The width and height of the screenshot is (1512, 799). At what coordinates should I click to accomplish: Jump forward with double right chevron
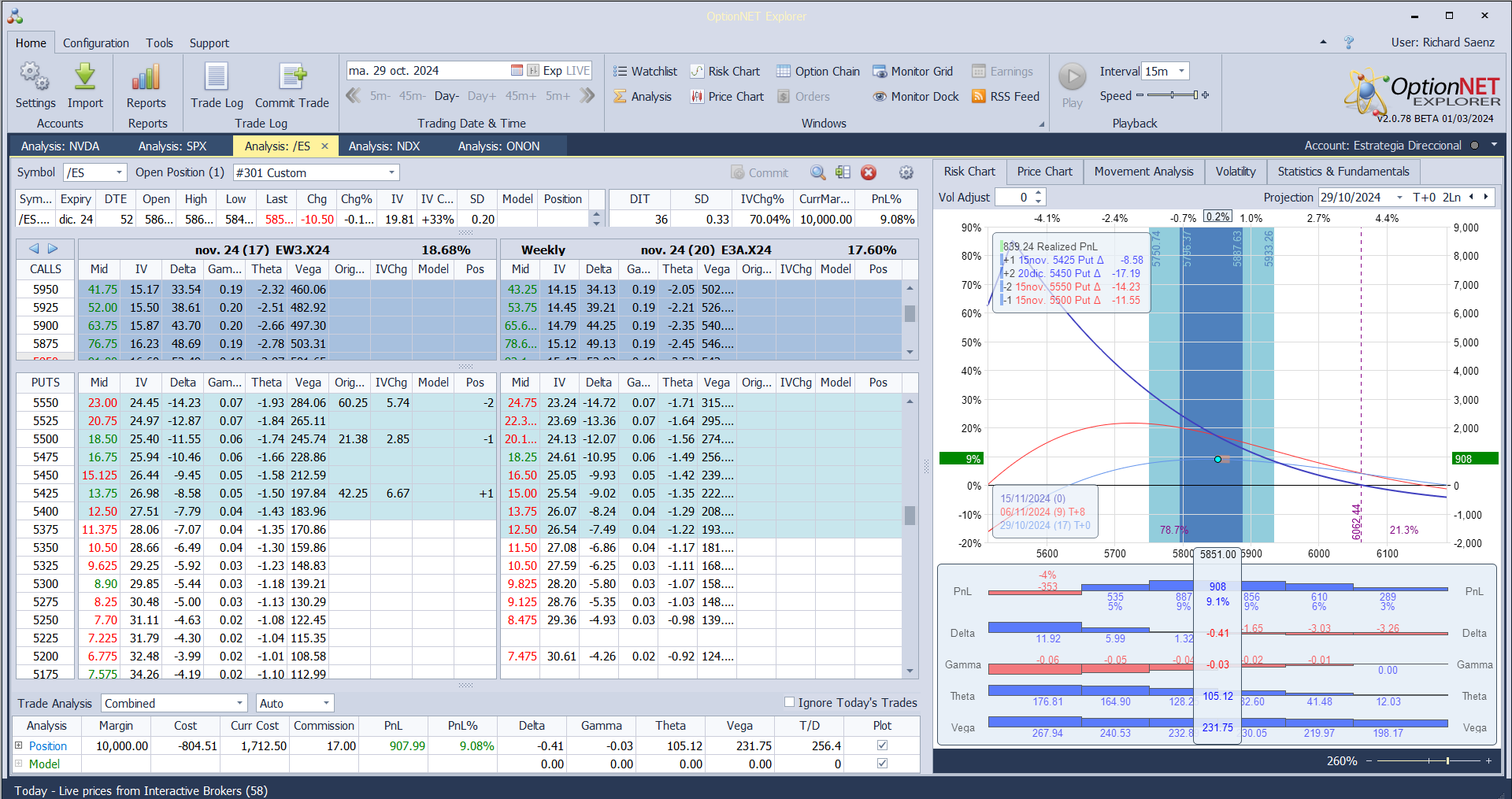587,95
